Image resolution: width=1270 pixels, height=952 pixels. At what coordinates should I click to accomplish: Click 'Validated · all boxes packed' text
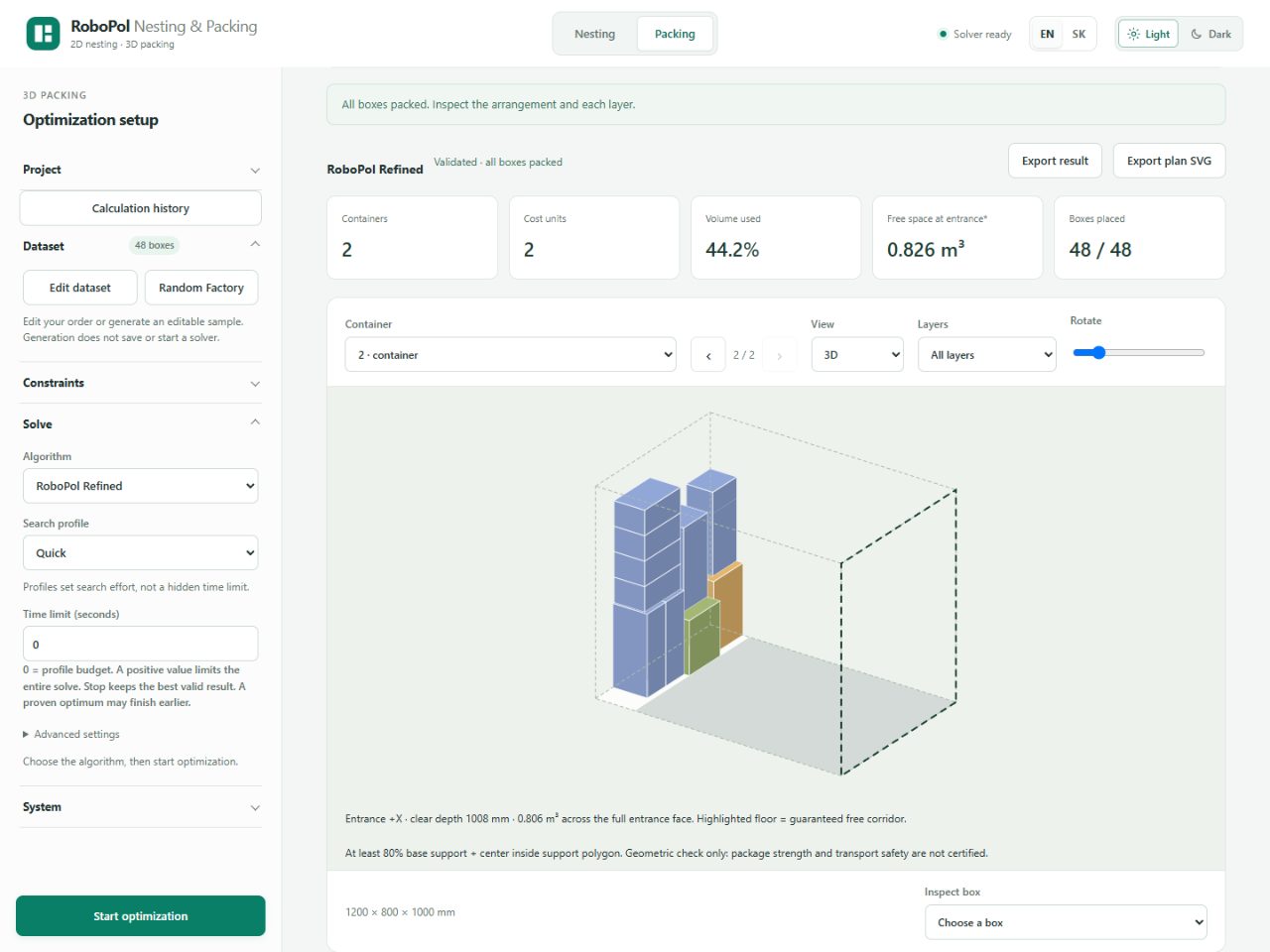click(x=498, y=163)
